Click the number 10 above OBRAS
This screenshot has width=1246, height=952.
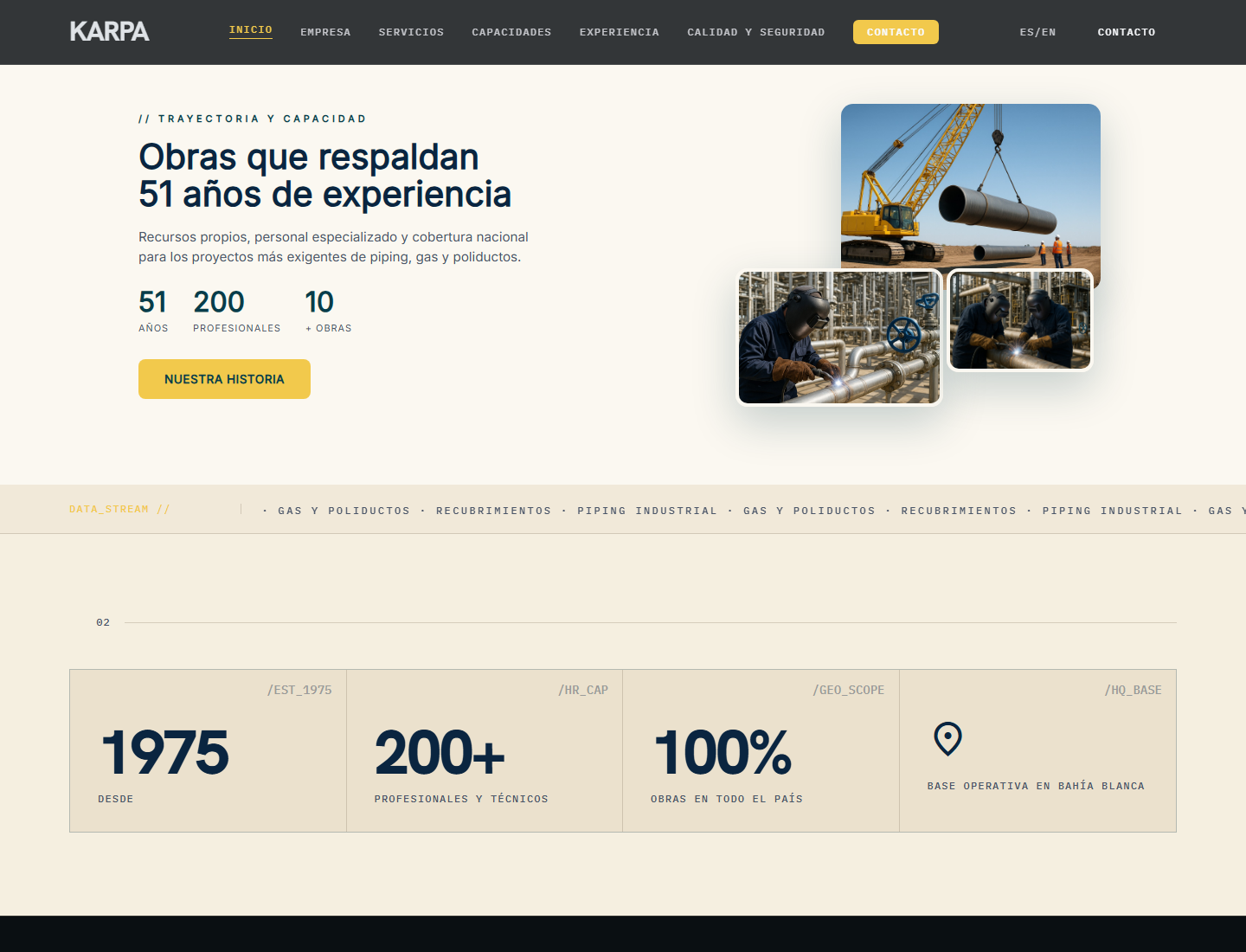pos(319,302)
